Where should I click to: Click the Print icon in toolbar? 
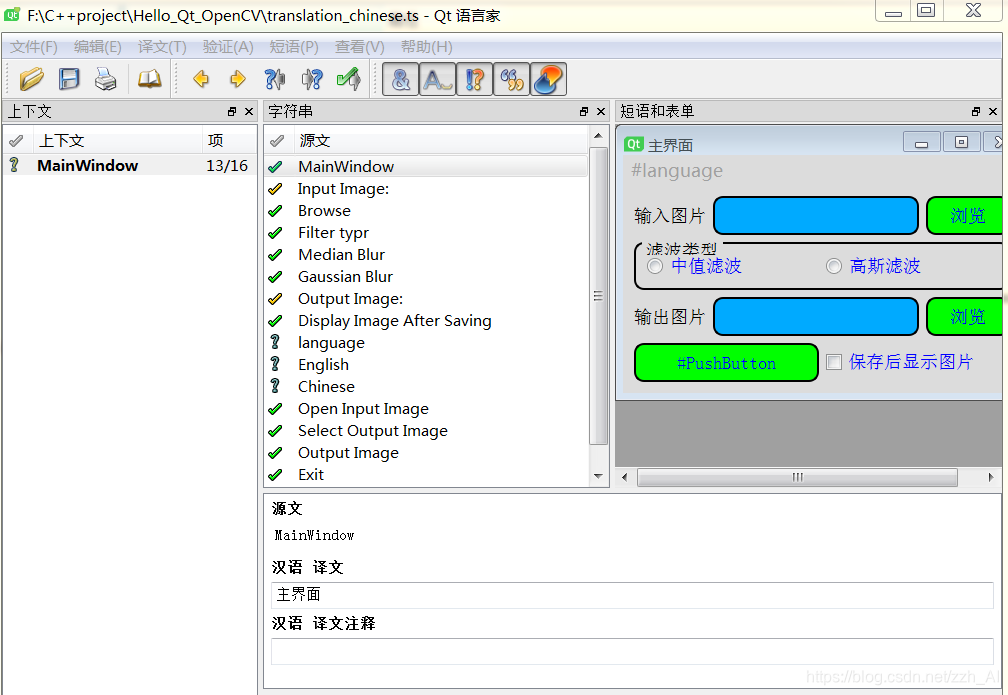[105, 79]
